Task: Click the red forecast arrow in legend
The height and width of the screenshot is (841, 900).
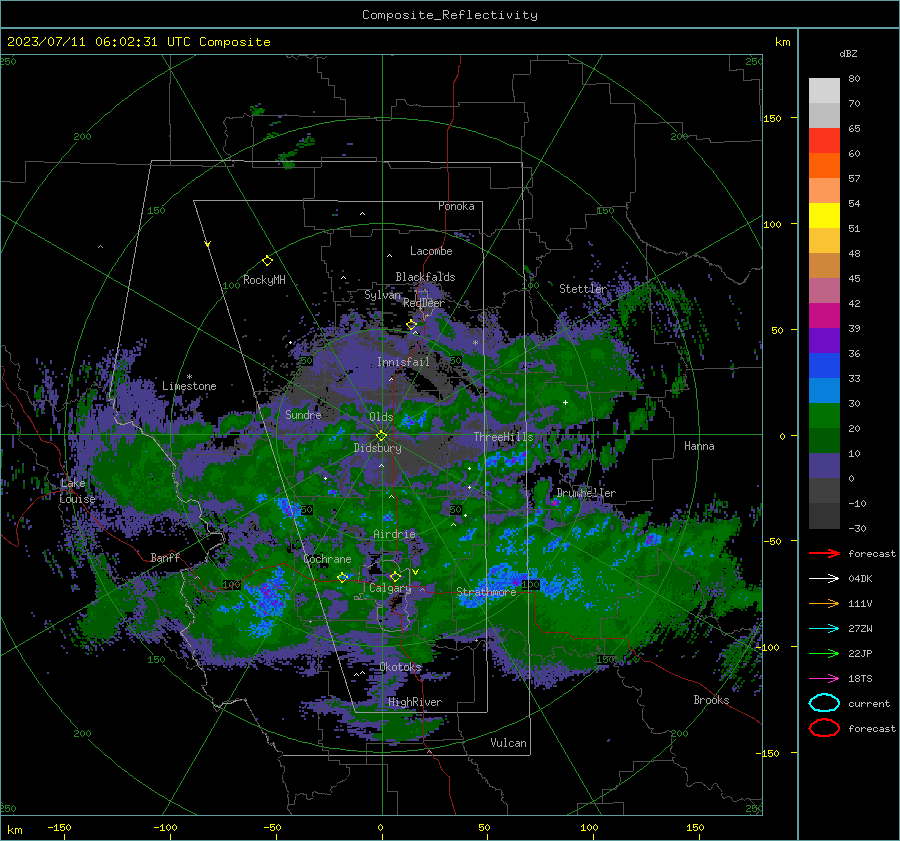Action: [x=824, y=553]
